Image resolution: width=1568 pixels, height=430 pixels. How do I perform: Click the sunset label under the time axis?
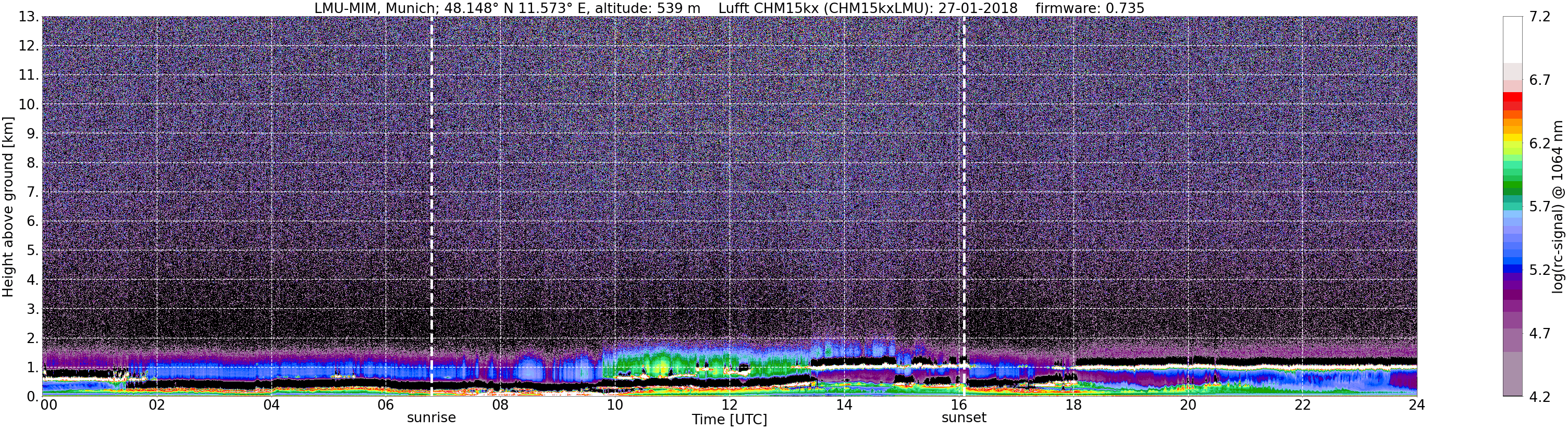[x=964, y=418]
